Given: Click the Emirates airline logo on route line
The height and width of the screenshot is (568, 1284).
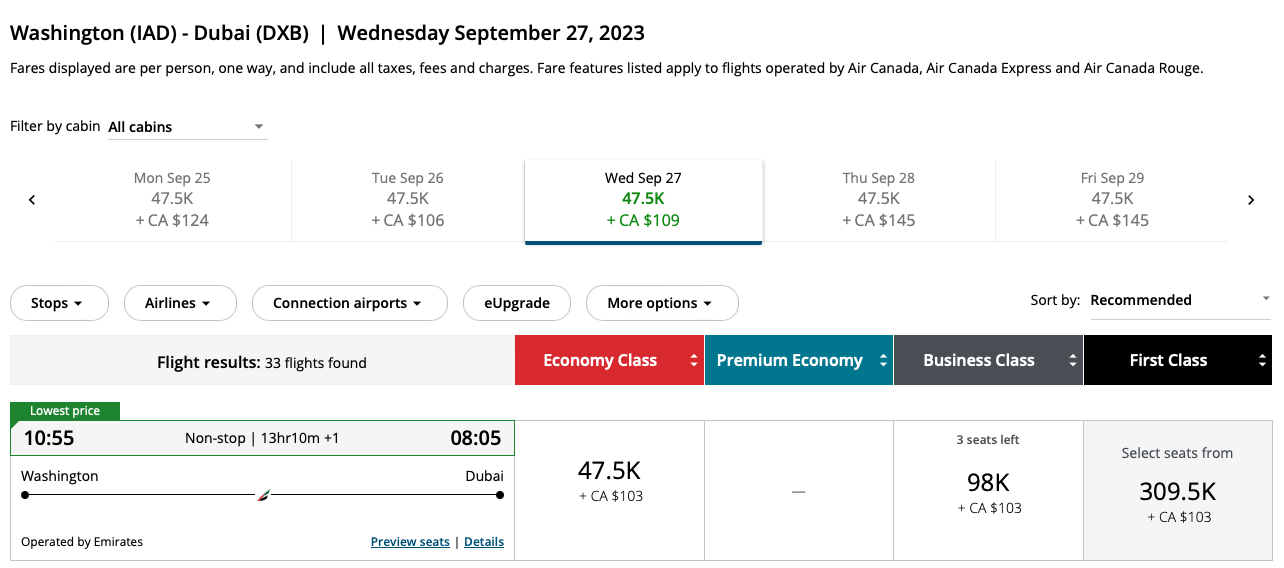Looking at the screenshot, I should coord(264,495).
